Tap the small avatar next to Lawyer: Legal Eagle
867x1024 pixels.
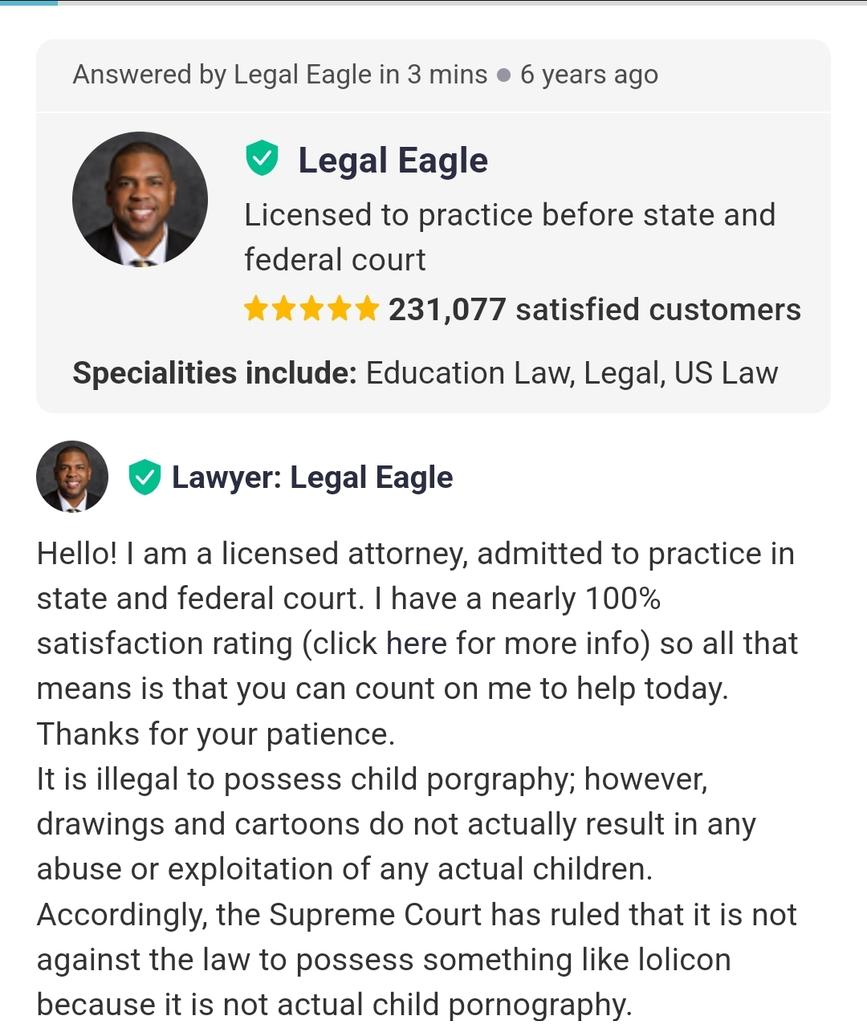click(x=72, y=477)
